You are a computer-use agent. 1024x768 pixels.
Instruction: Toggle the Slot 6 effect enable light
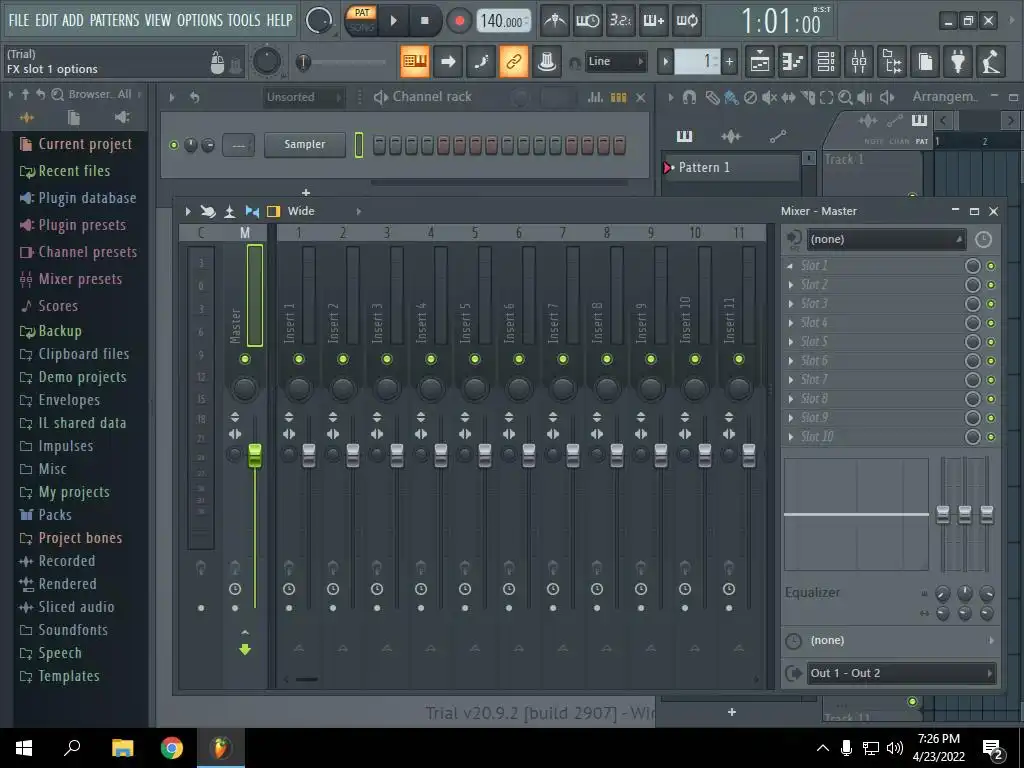(991, 360)
